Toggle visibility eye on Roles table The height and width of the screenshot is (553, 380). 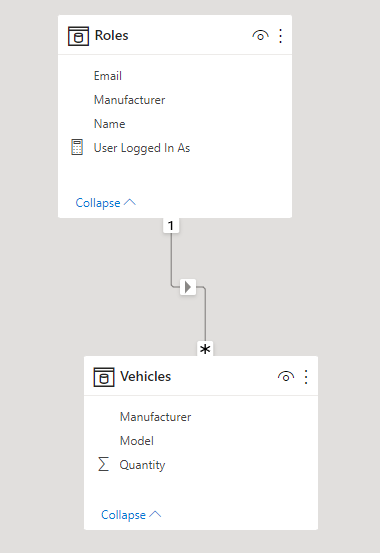[260, 36]
